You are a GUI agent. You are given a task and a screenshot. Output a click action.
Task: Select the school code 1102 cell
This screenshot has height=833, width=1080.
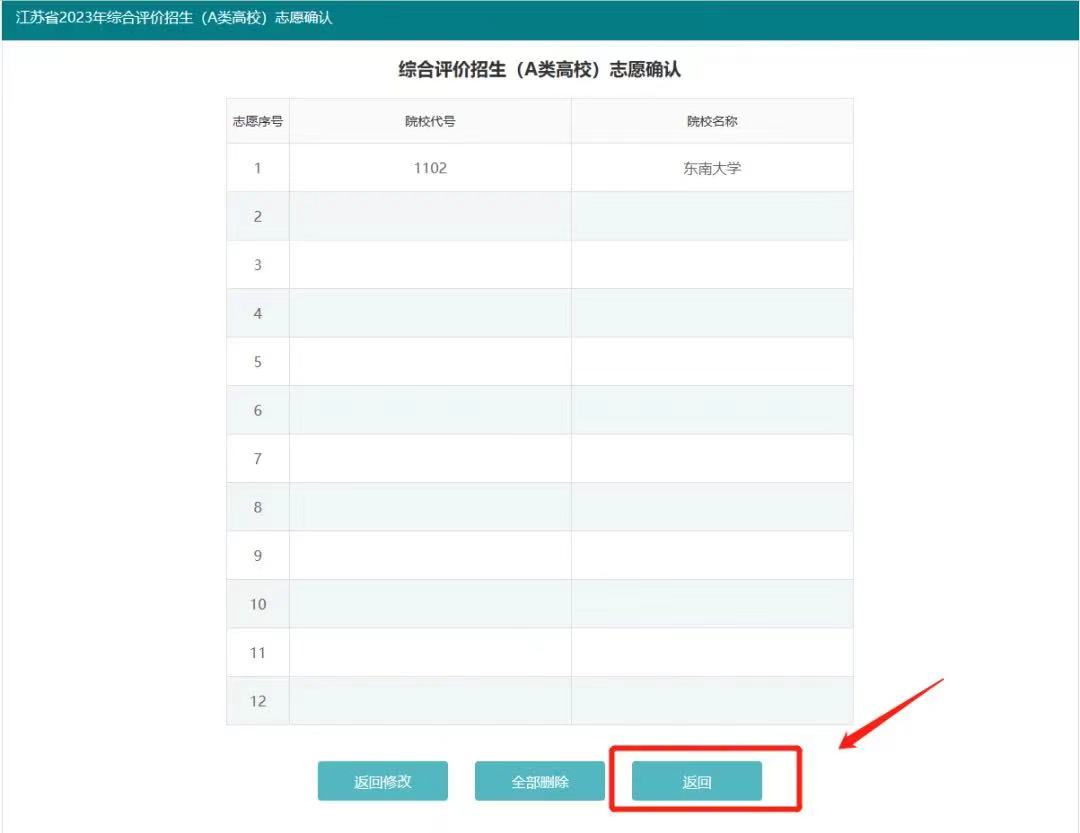(x=430, y=168)
